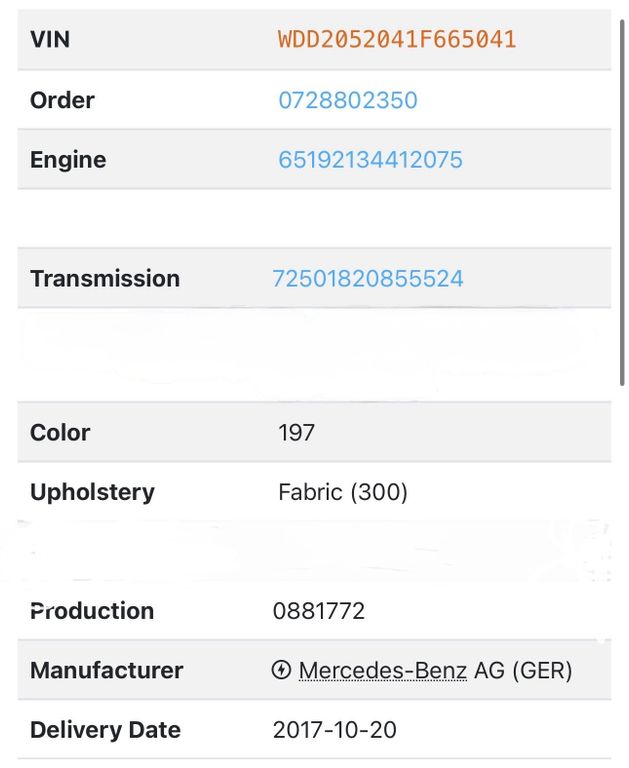The height and width of the screenshot is (768, 629).
Task: Click the VIN number WDD2052041F665041
Action: [x=397, y=40]
